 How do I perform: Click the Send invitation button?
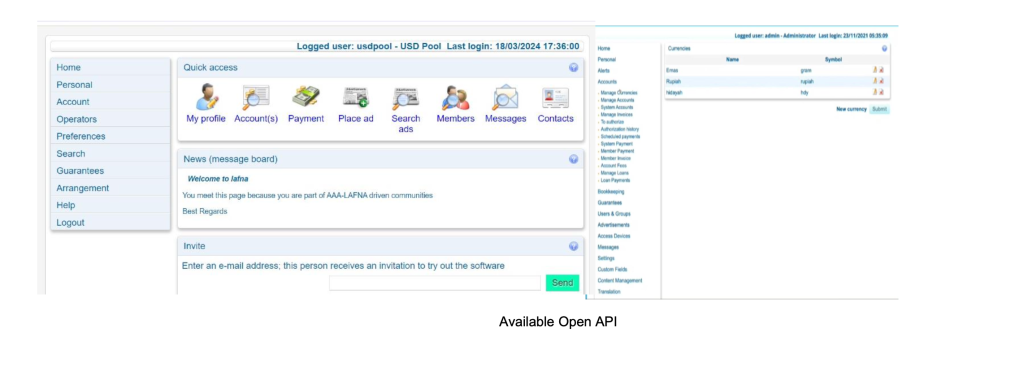[562, 283]
